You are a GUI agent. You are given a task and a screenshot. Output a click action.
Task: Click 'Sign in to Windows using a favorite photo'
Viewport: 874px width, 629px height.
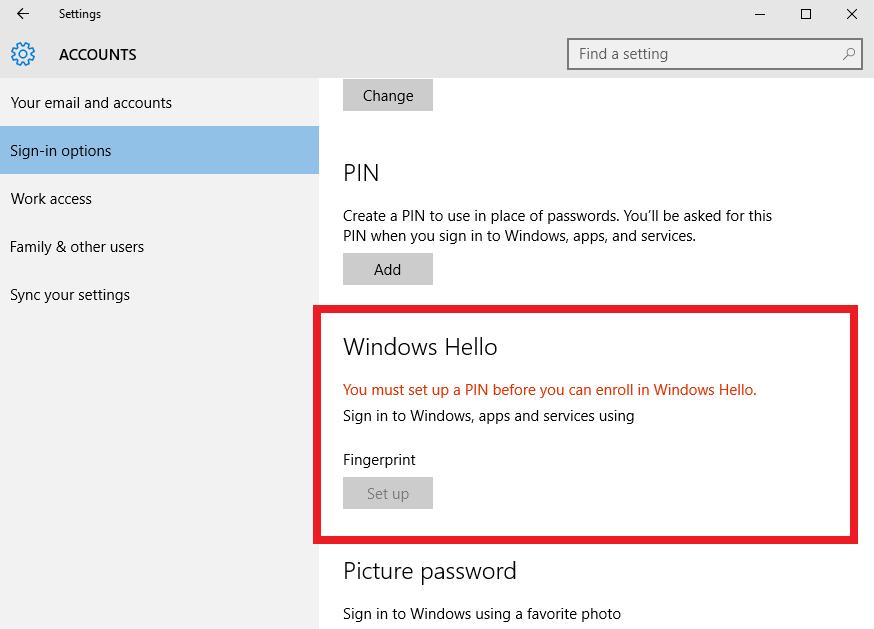[x=482, y=614]
